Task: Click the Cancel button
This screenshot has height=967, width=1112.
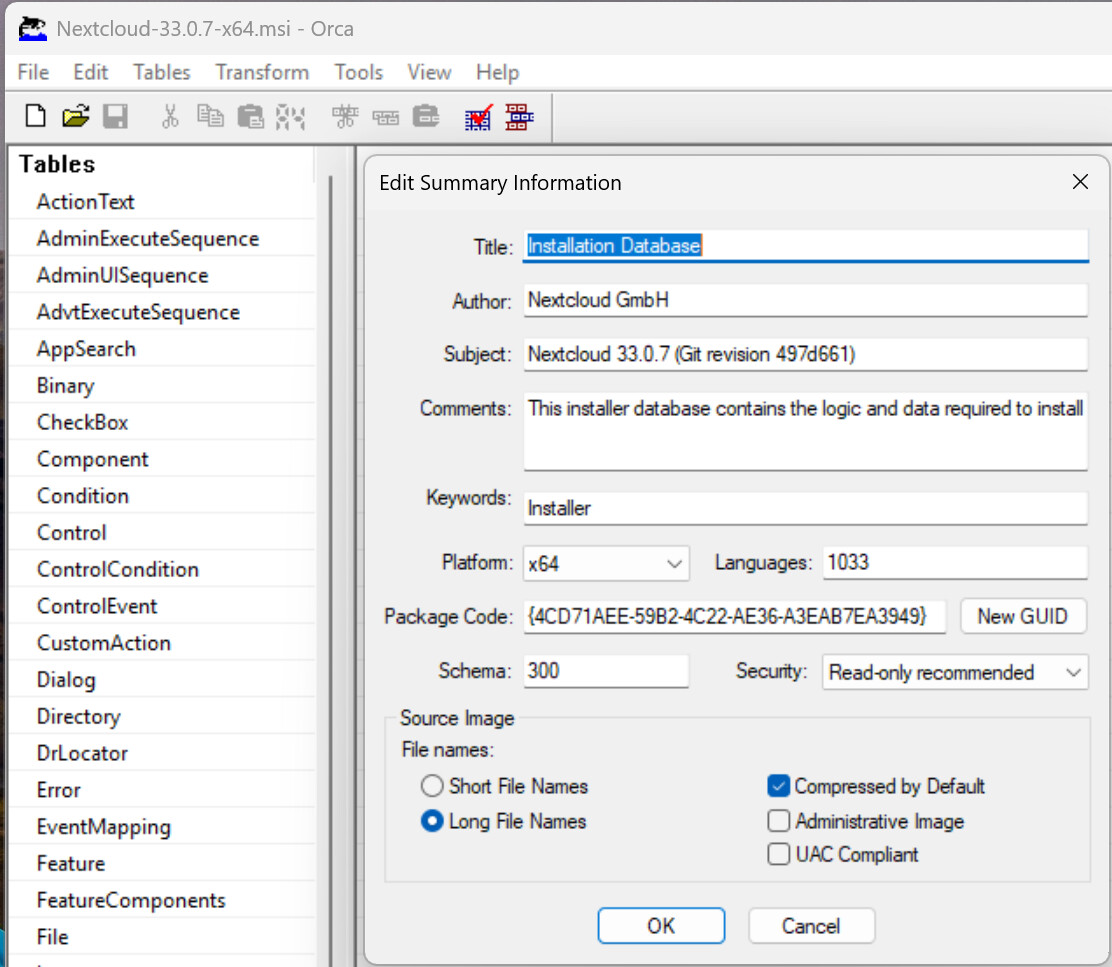Action: [811, 925]
